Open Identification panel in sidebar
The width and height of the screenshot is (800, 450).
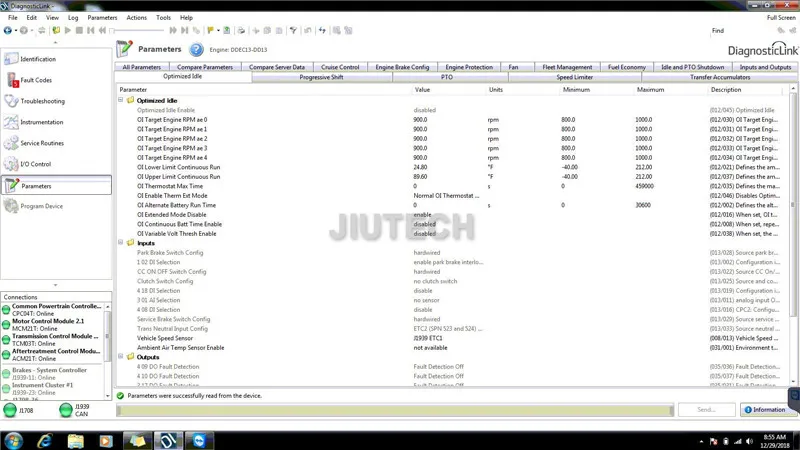(56, 59)
